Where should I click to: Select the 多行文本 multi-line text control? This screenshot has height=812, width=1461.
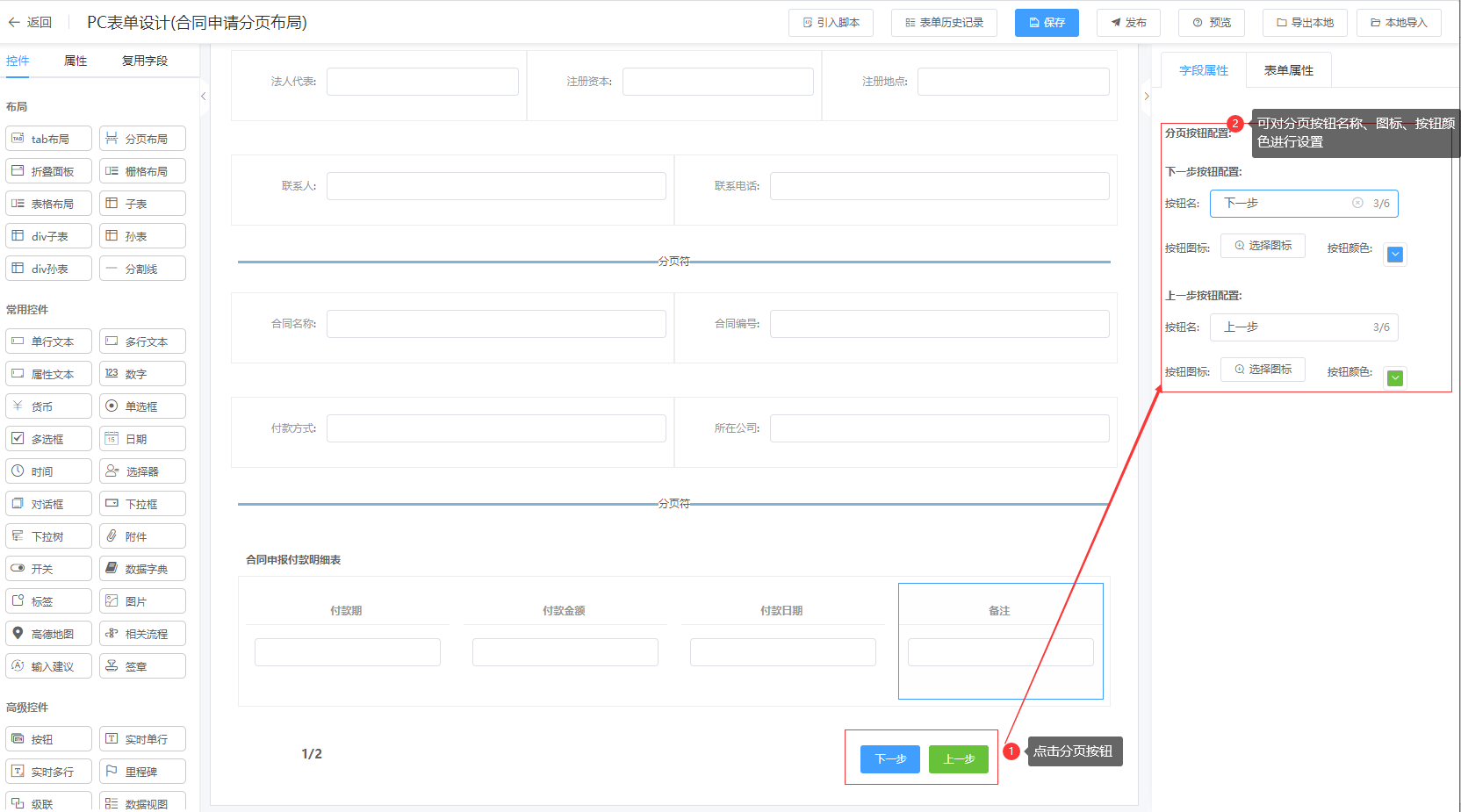tap(142, 341)
